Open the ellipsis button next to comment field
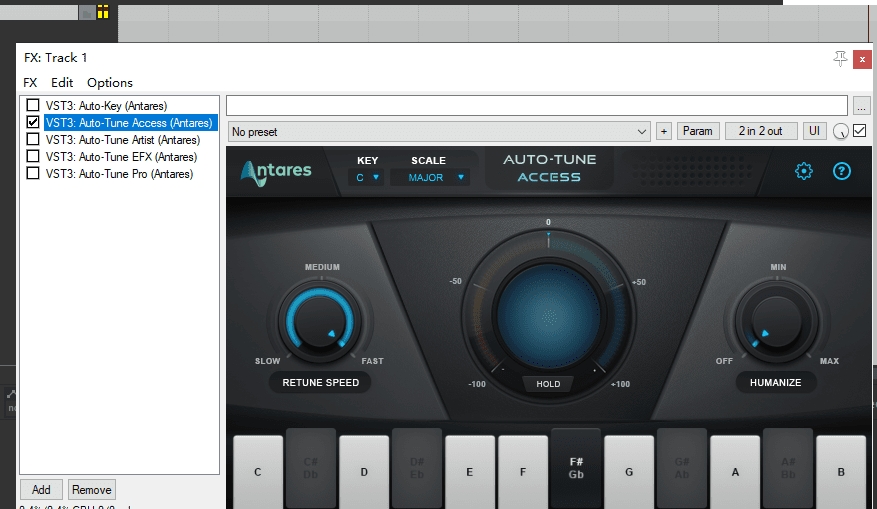The image size is (877, 509). (x=861, y=105)
